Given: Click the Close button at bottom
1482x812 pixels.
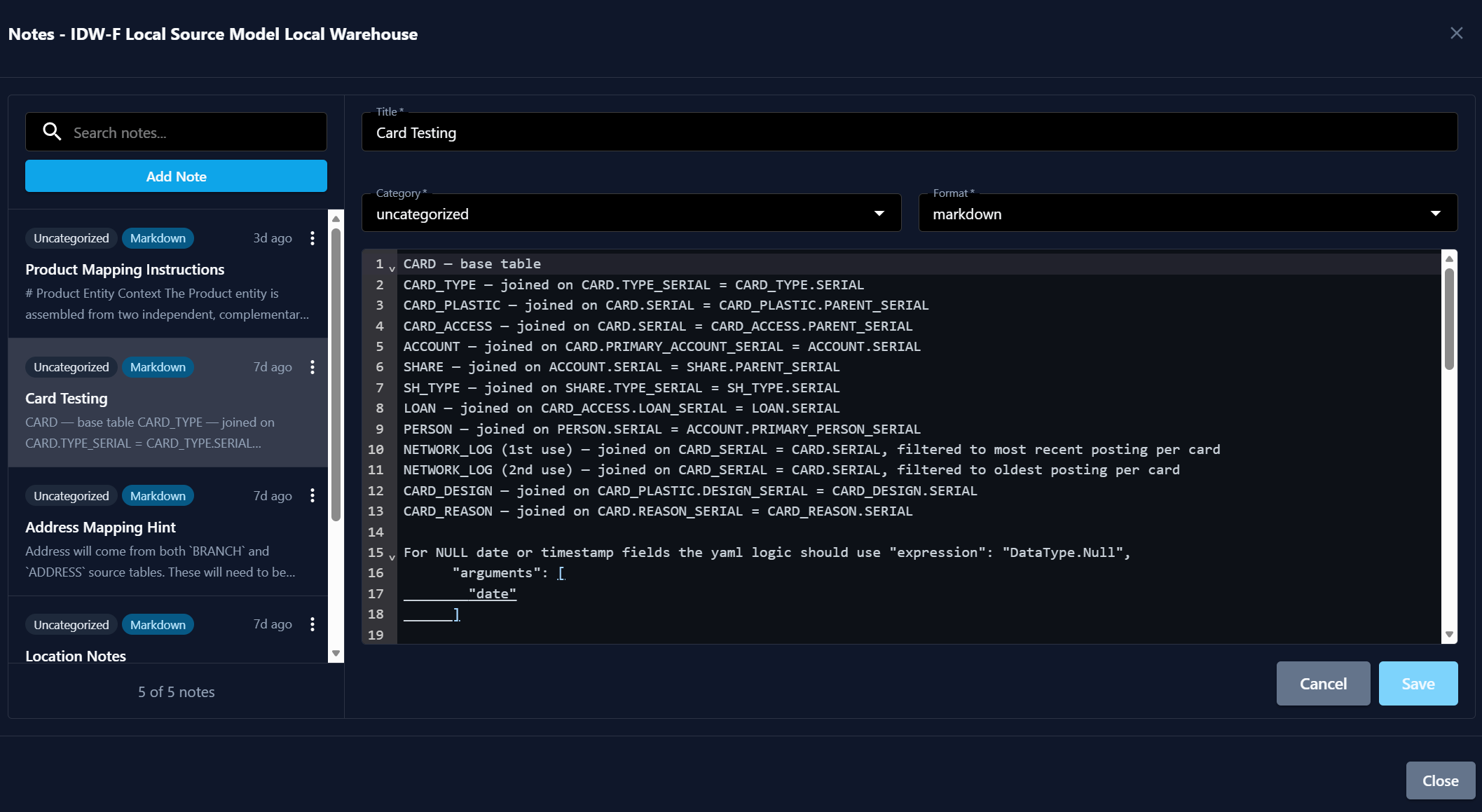Looking at the screenshot, I should pos(1440,780).
